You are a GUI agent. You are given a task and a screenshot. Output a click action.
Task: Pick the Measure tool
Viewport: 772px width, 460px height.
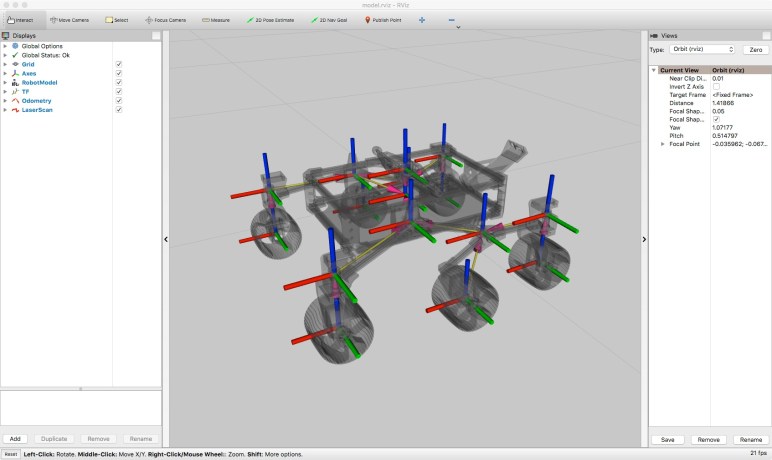(x=214, y=19)
